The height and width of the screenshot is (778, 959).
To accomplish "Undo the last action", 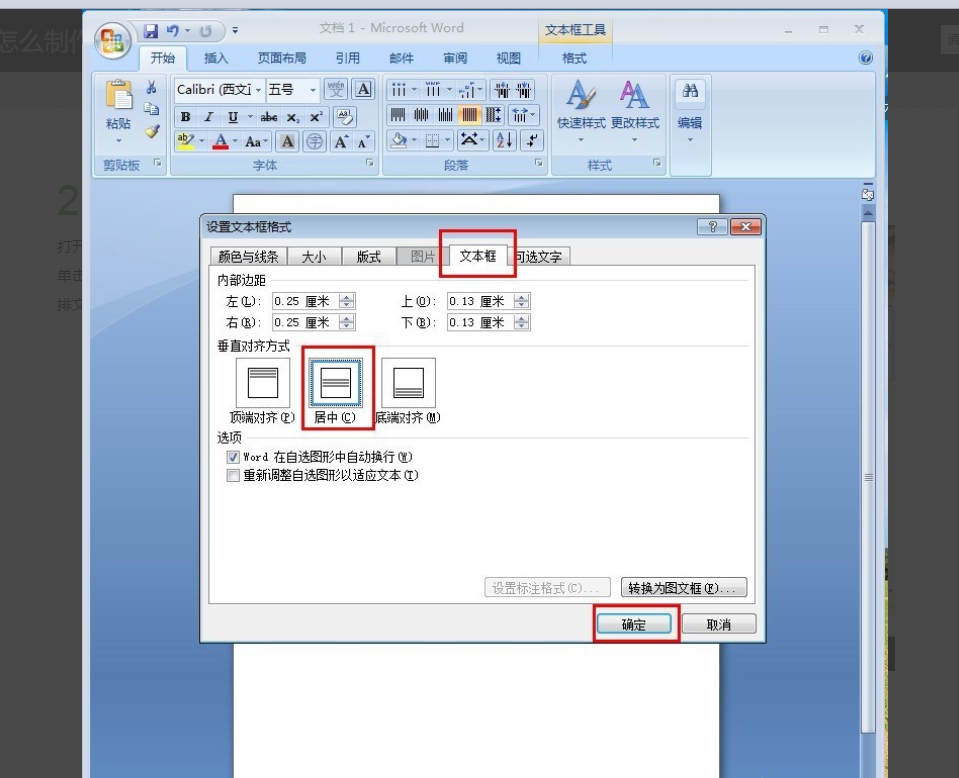I will (173, 31).
